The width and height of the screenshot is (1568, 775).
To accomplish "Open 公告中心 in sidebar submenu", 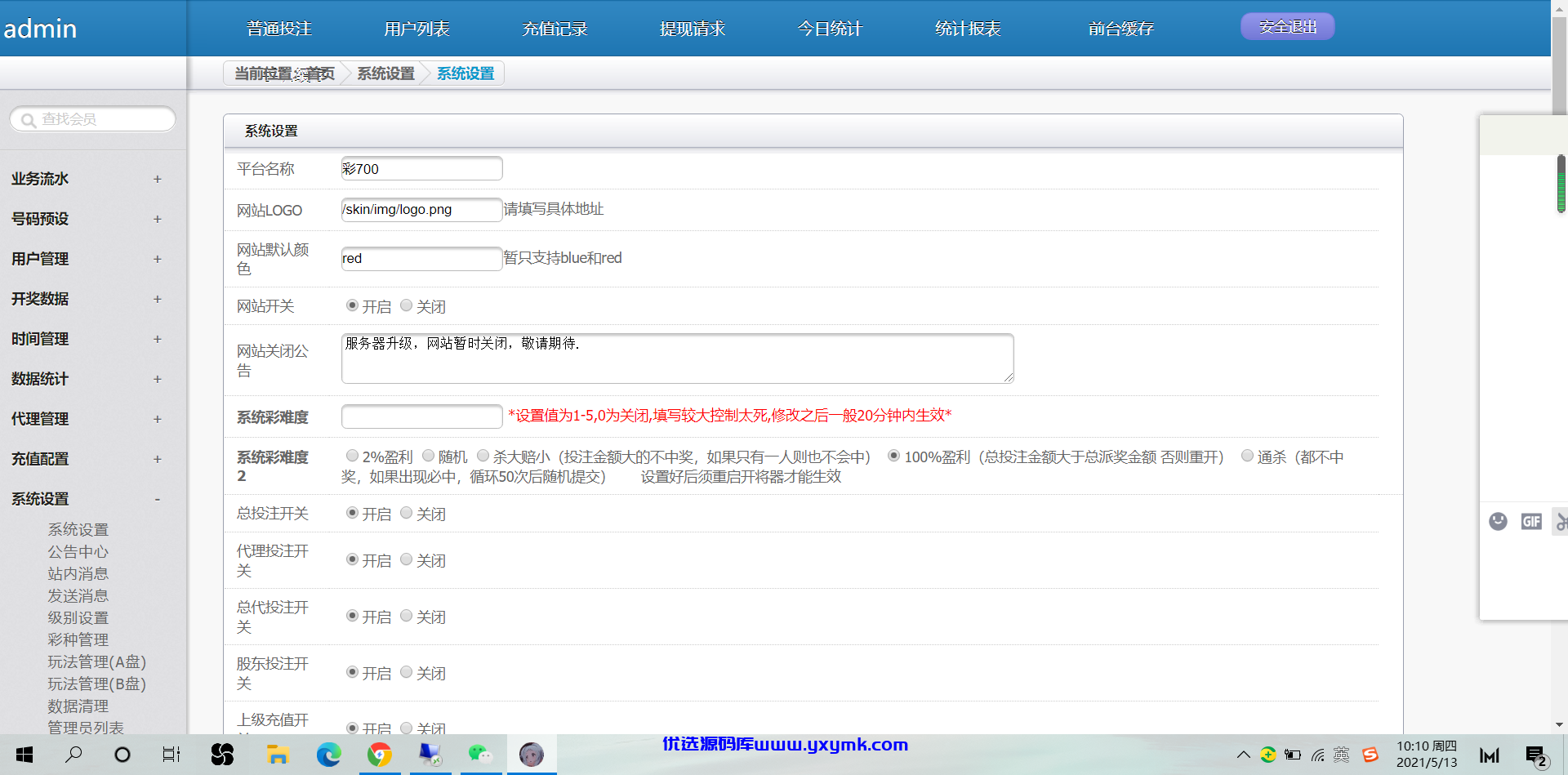I will click(x=78, y=552).
